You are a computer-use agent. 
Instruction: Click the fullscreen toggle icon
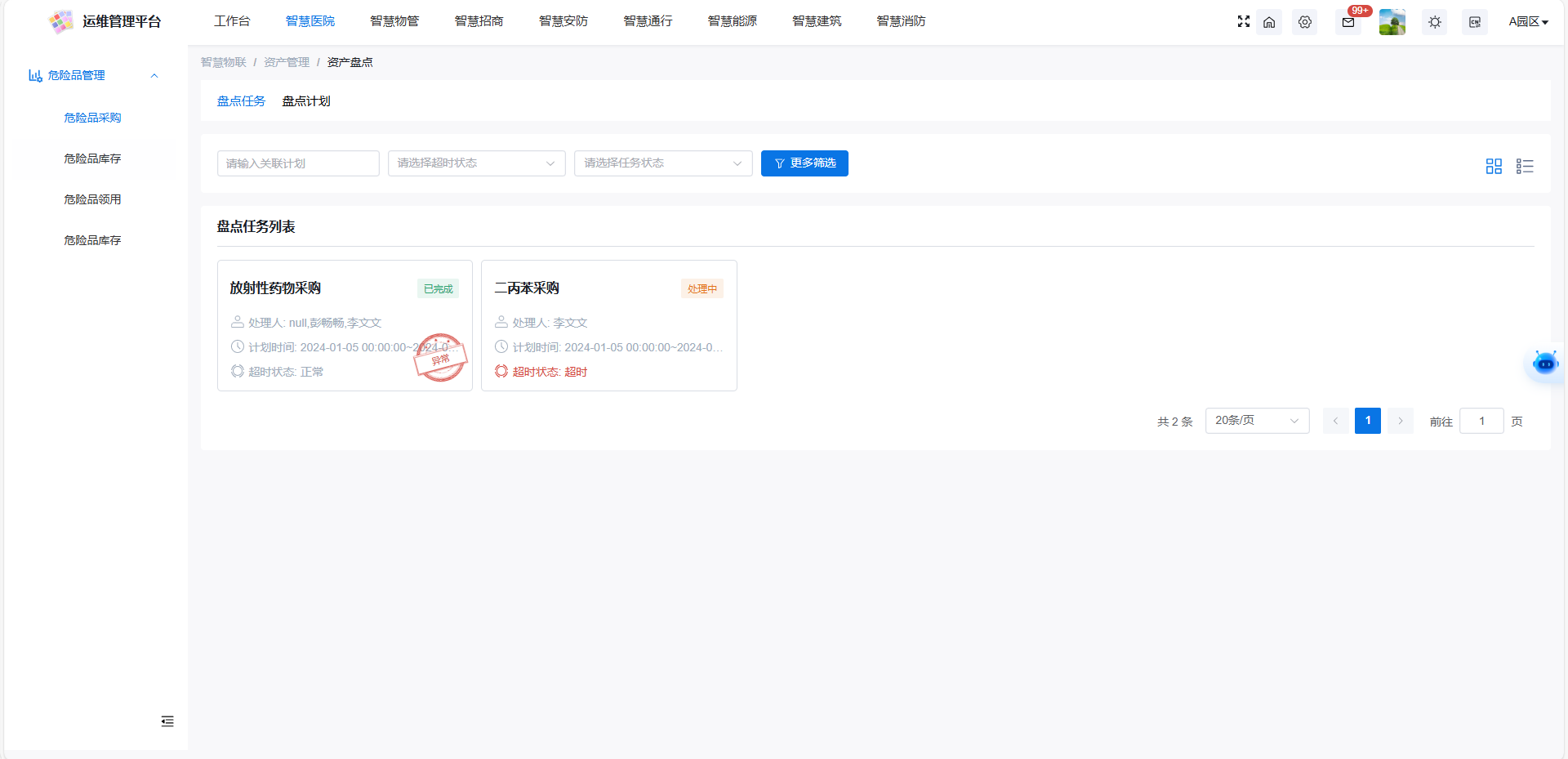pyautogui.click(x=1243, y=21)
